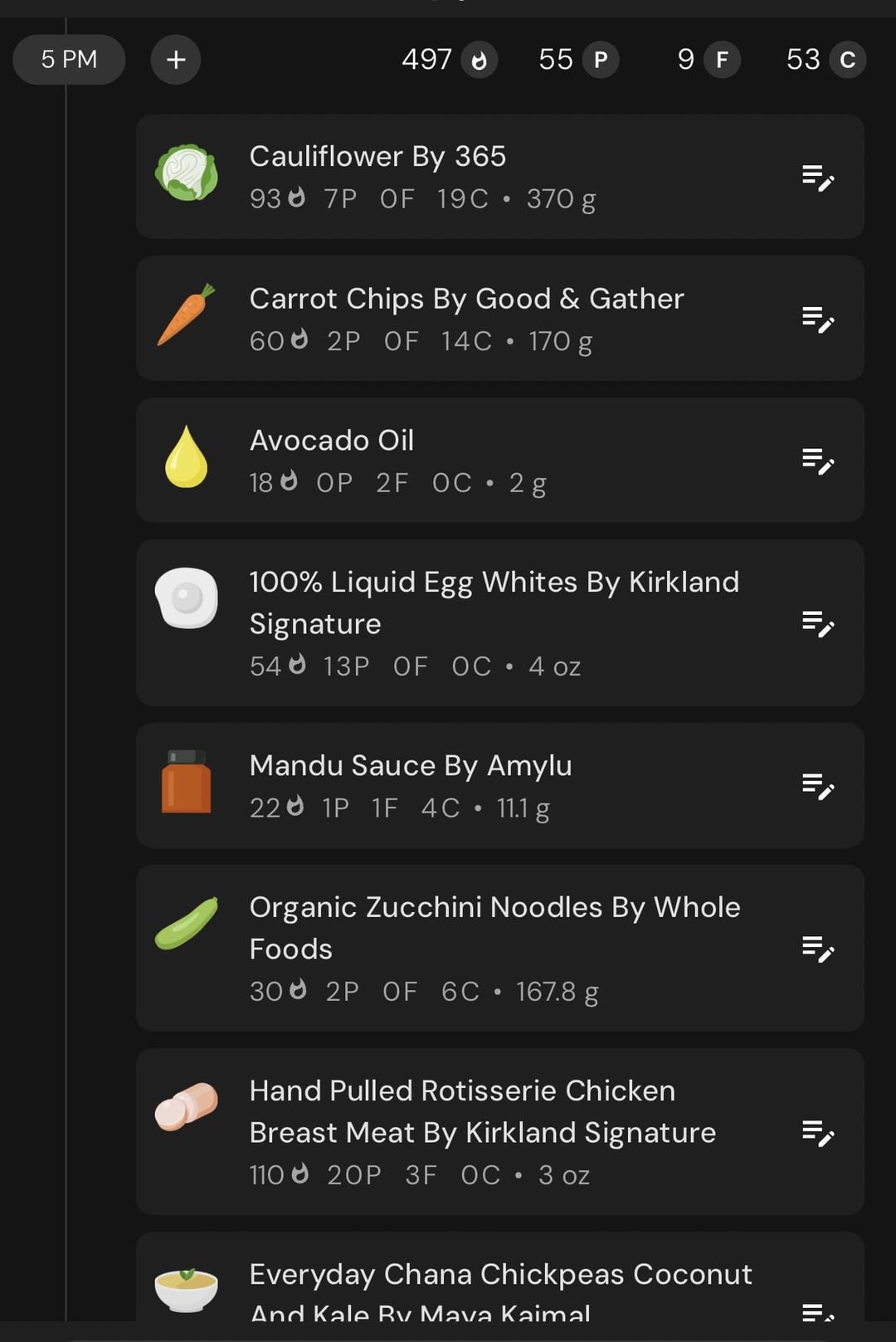Open Hand Pulled Rotisserie Chicken item

click(x=500, y=1132)
